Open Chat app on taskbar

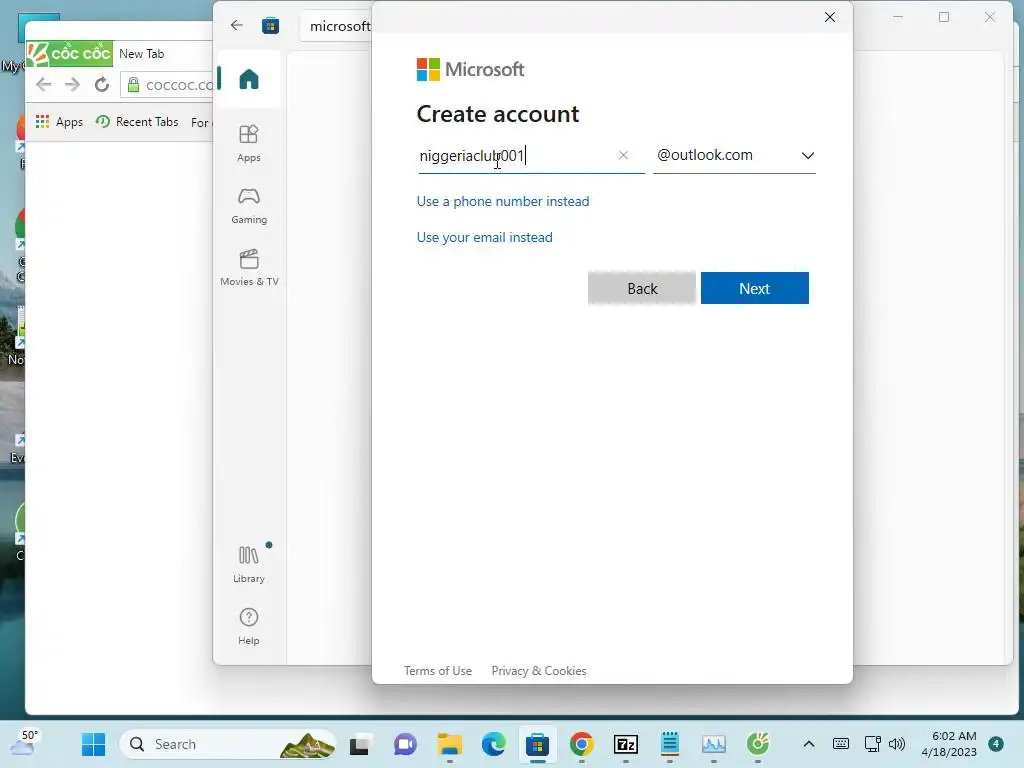pos(405,744)
